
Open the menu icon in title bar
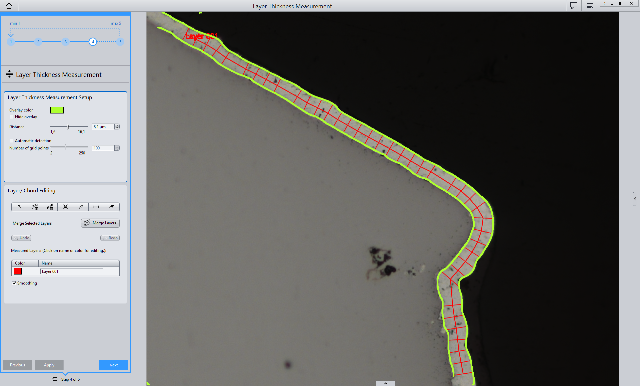pyautogui.click(x=590, y=5)
